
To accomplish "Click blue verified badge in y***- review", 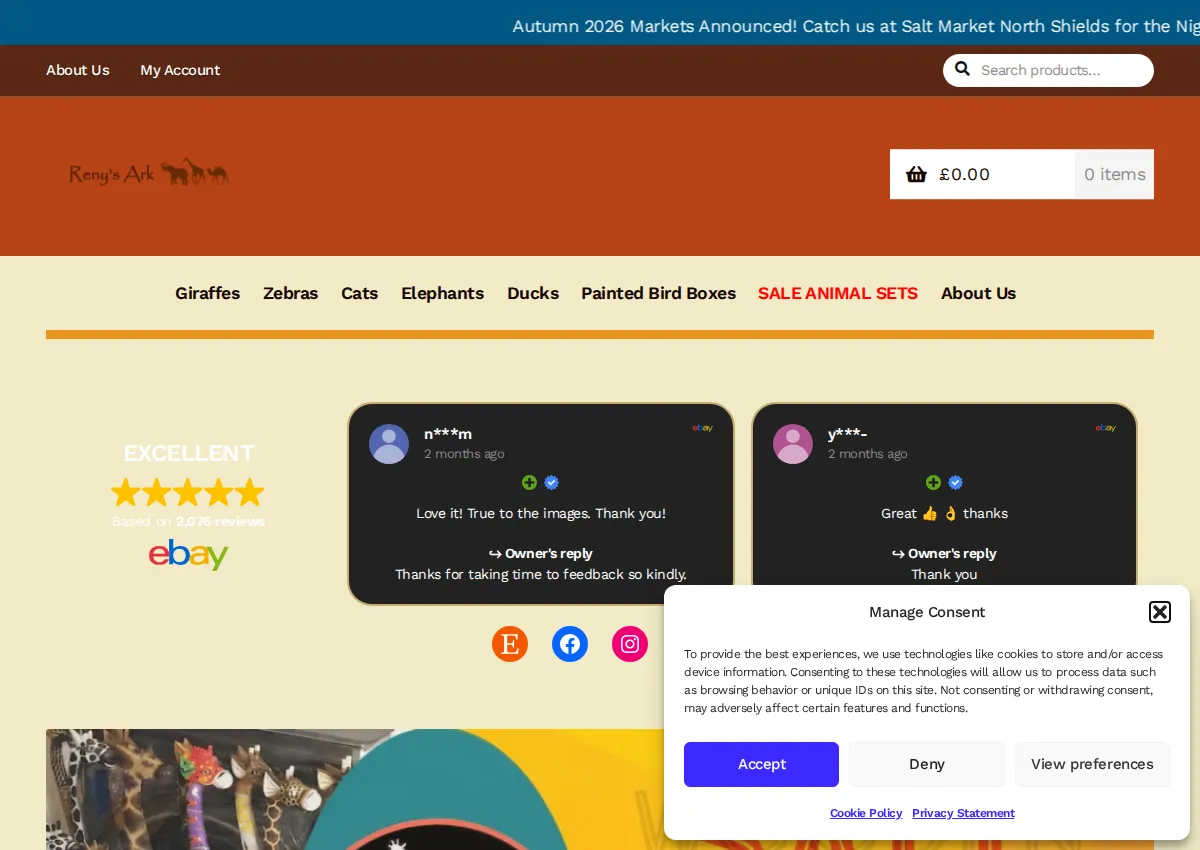I will [955, 483].
